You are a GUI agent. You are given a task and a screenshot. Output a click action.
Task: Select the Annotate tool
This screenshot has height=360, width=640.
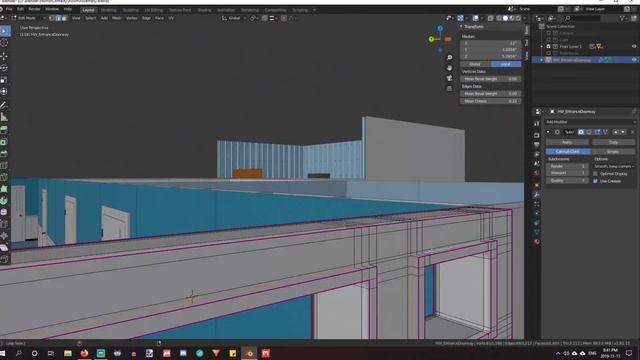coord(4,105)
